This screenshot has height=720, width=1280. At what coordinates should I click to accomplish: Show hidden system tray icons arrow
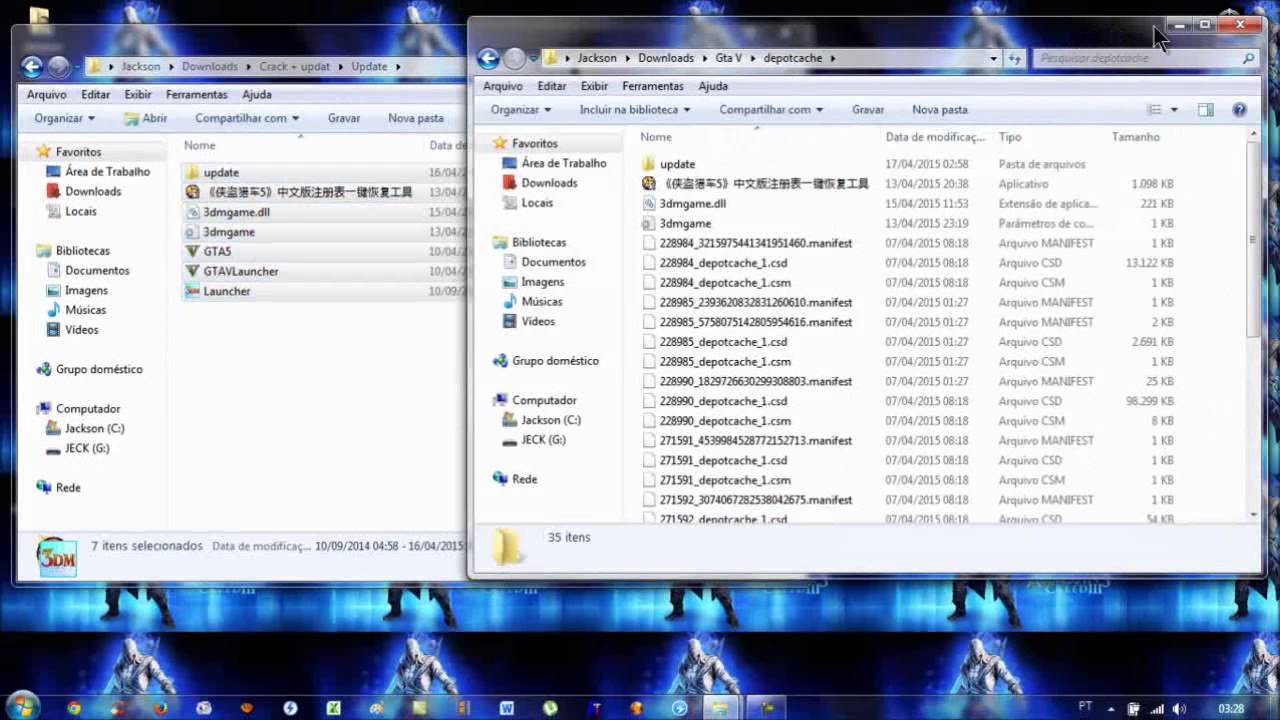coord(1111,709)
